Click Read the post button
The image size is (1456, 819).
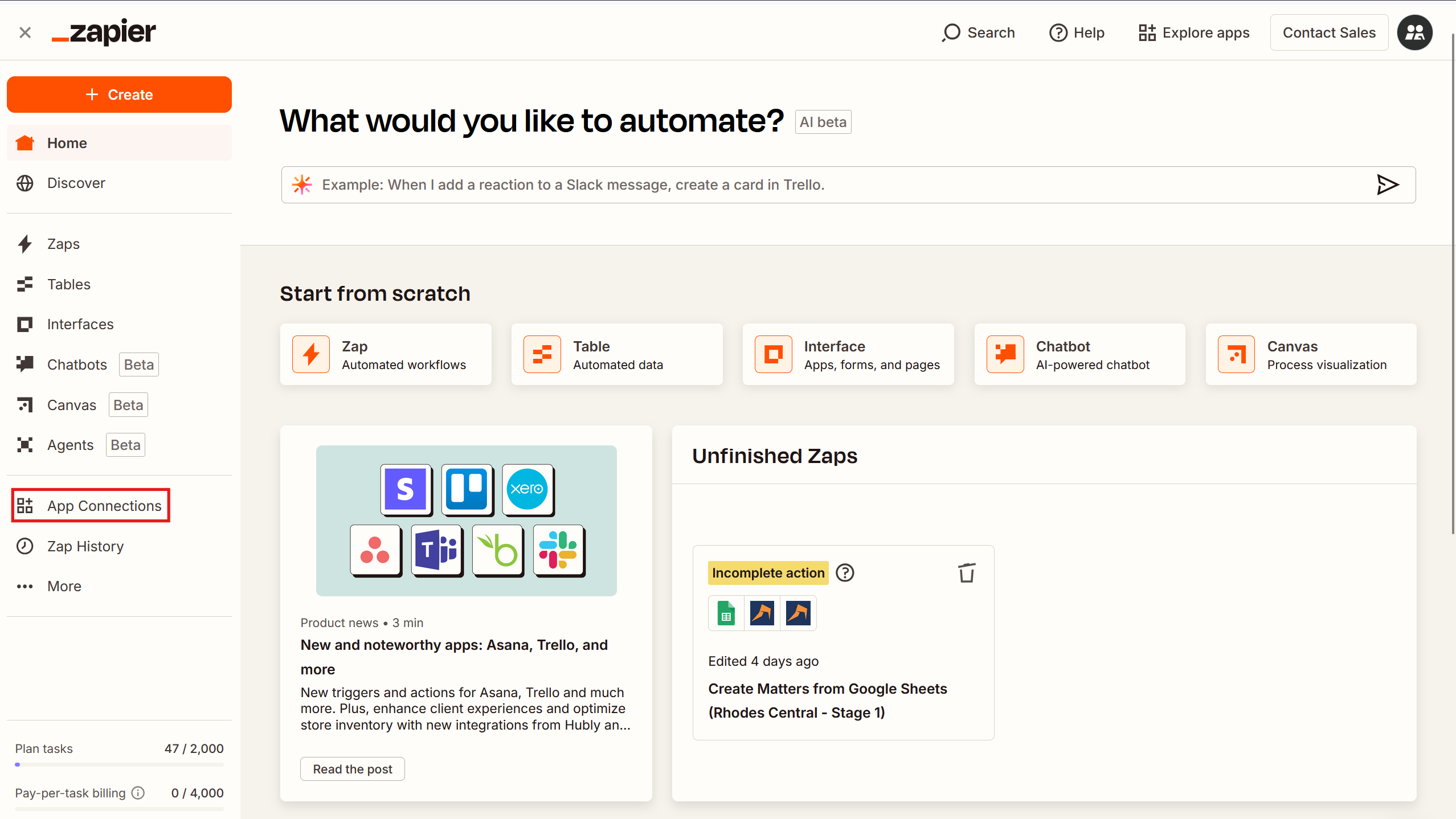pos(352,769)
